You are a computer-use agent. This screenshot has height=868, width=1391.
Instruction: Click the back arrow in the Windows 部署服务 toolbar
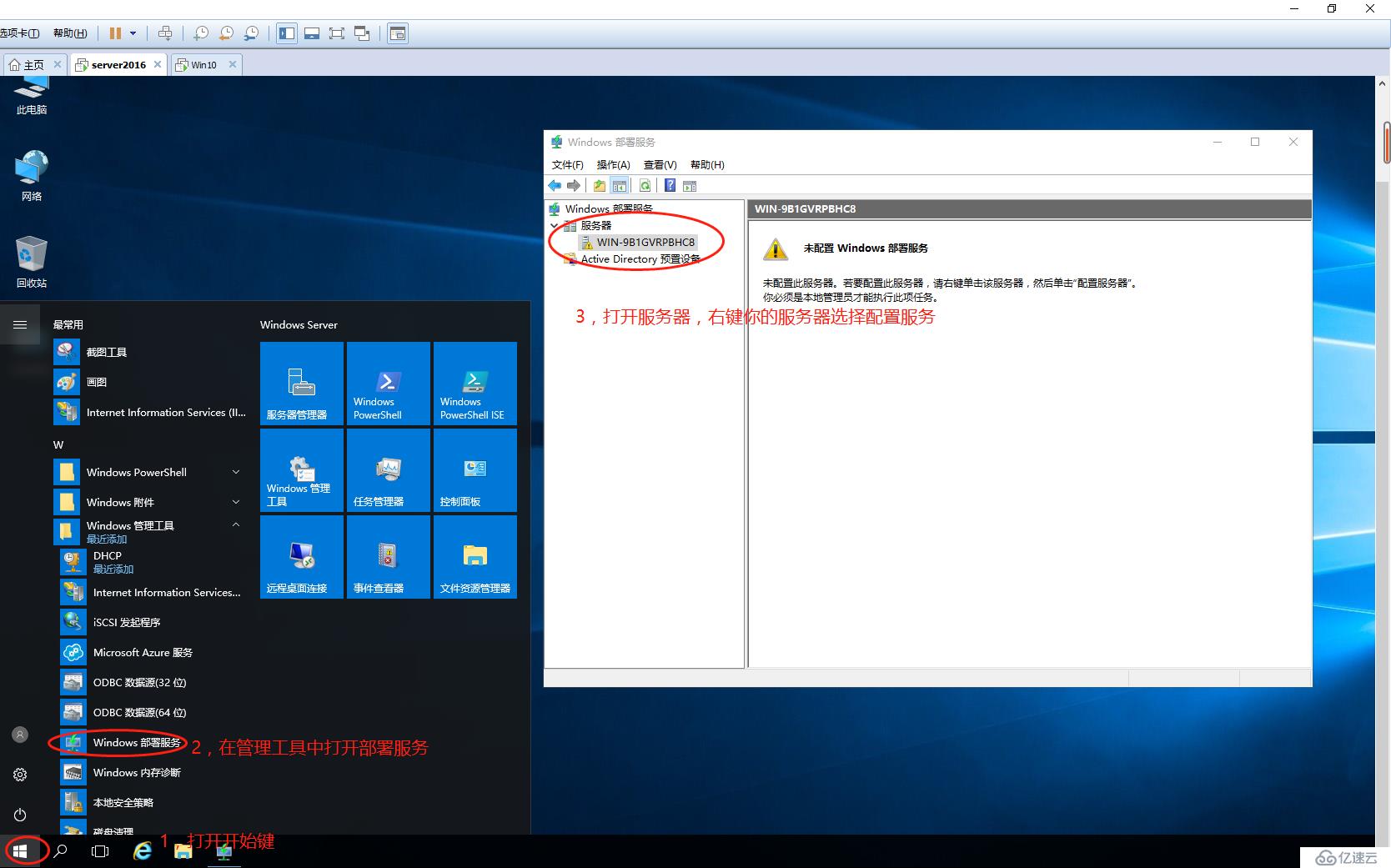pos(555,186)
